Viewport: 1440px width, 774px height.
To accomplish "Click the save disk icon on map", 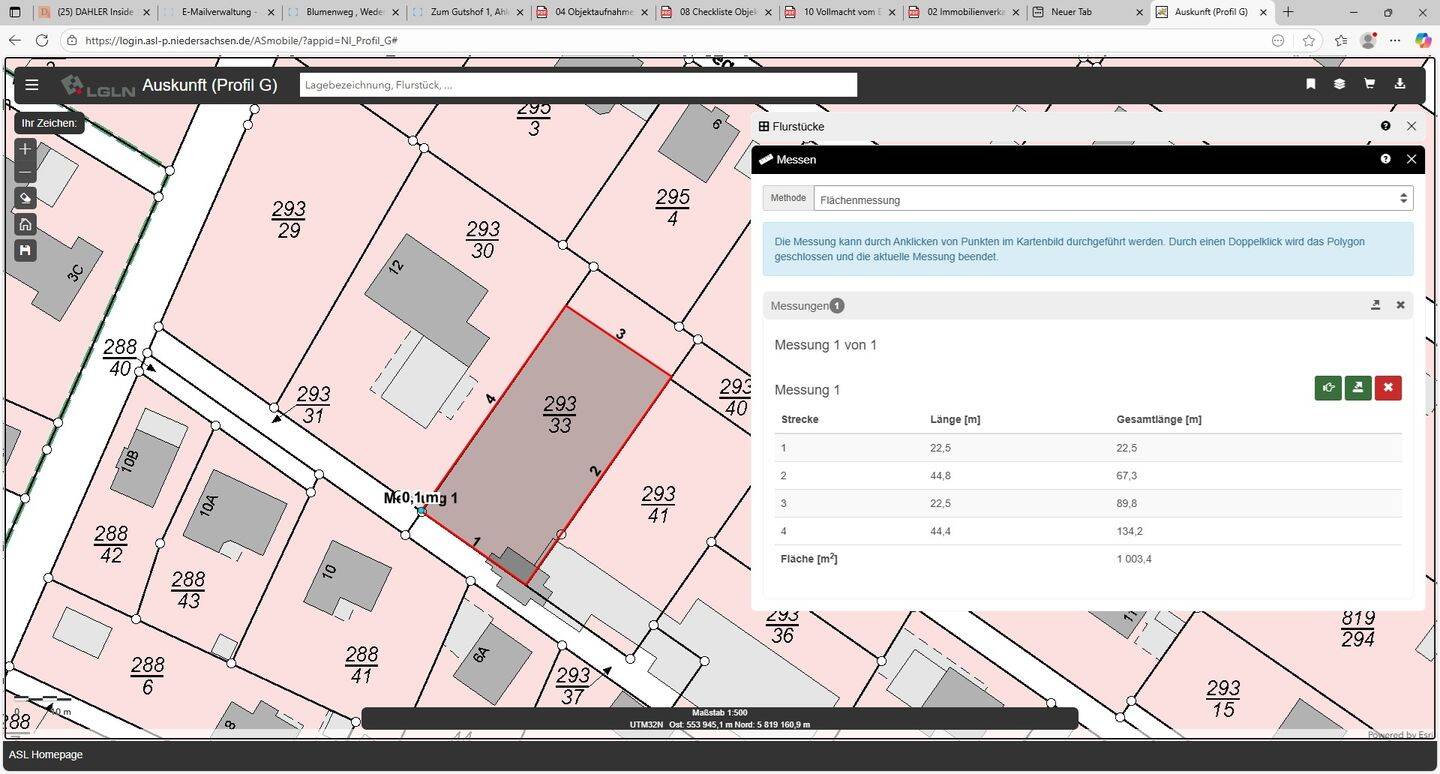I will click(25, 250).
